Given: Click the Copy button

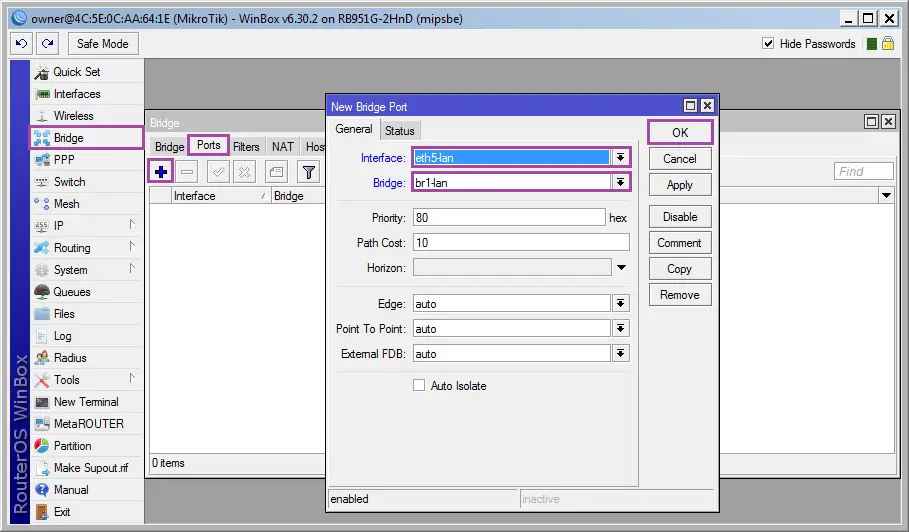Looking at the screenshot, I should 680,269.
